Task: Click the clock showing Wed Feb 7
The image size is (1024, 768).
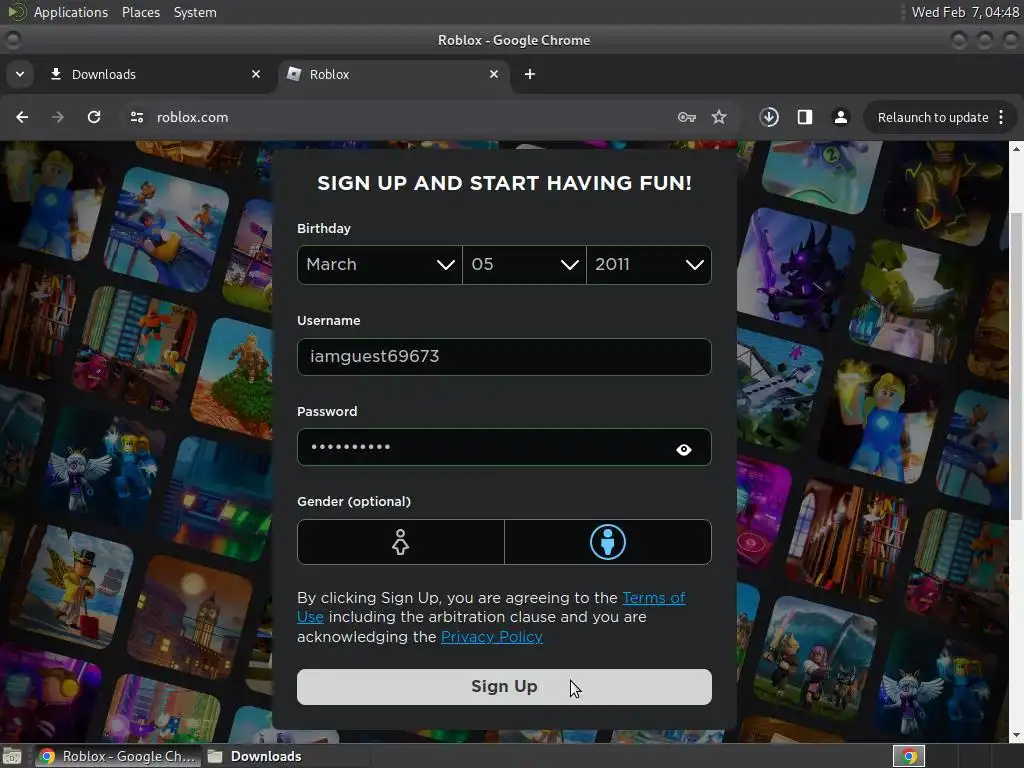Action: tap(965, 12)
